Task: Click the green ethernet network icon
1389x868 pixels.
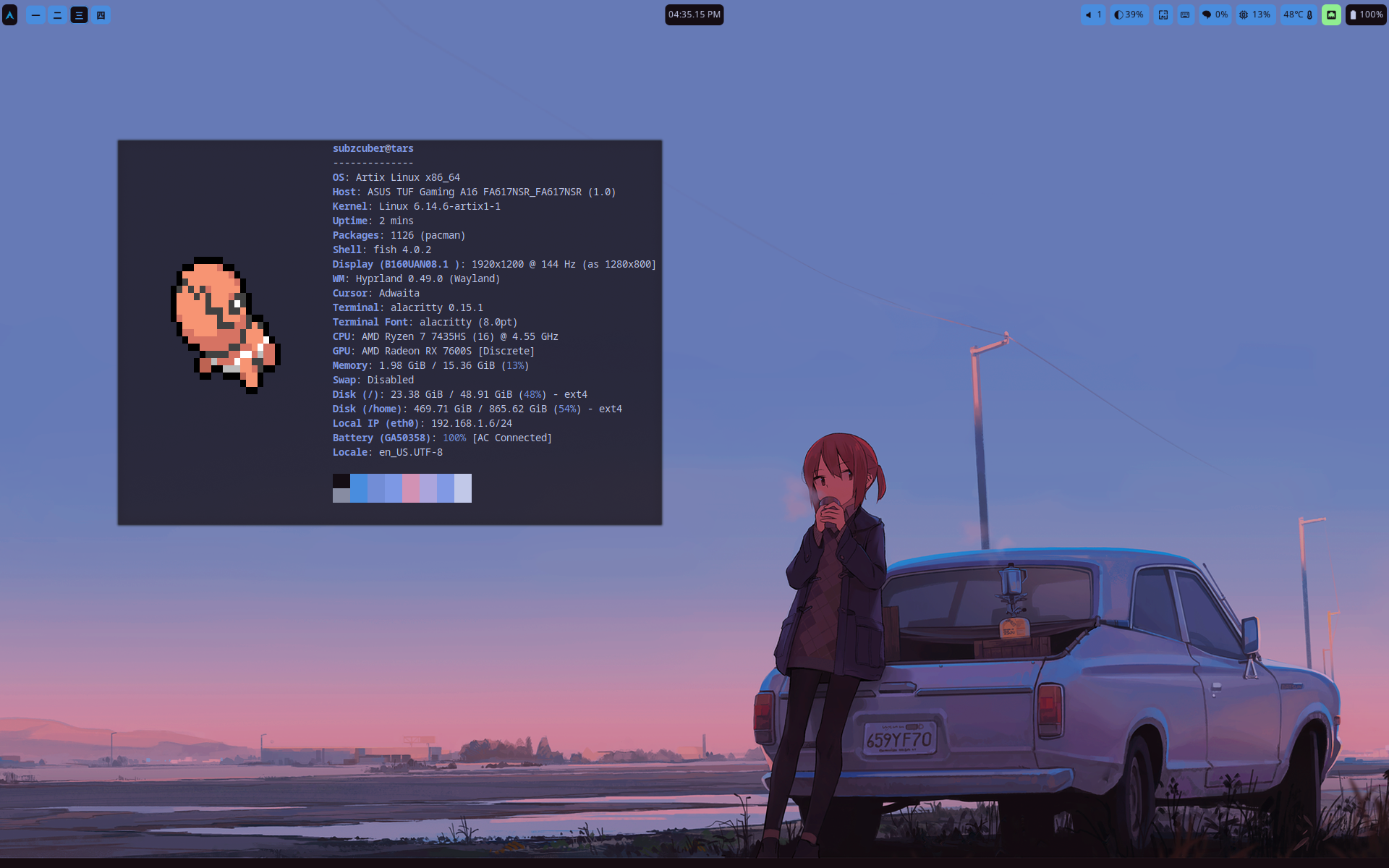Action: click(x=1331, y=14)
